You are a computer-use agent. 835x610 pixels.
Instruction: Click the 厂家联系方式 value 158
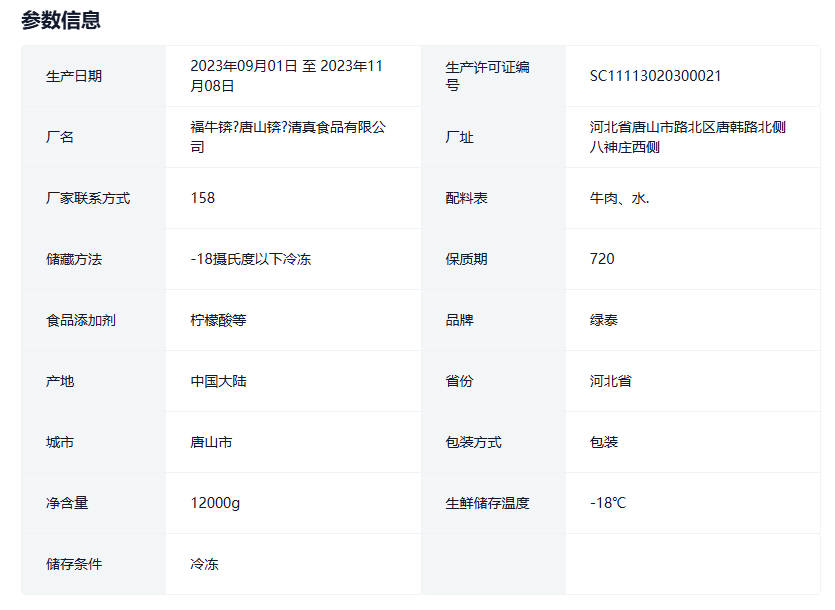(x=203, y=198)
